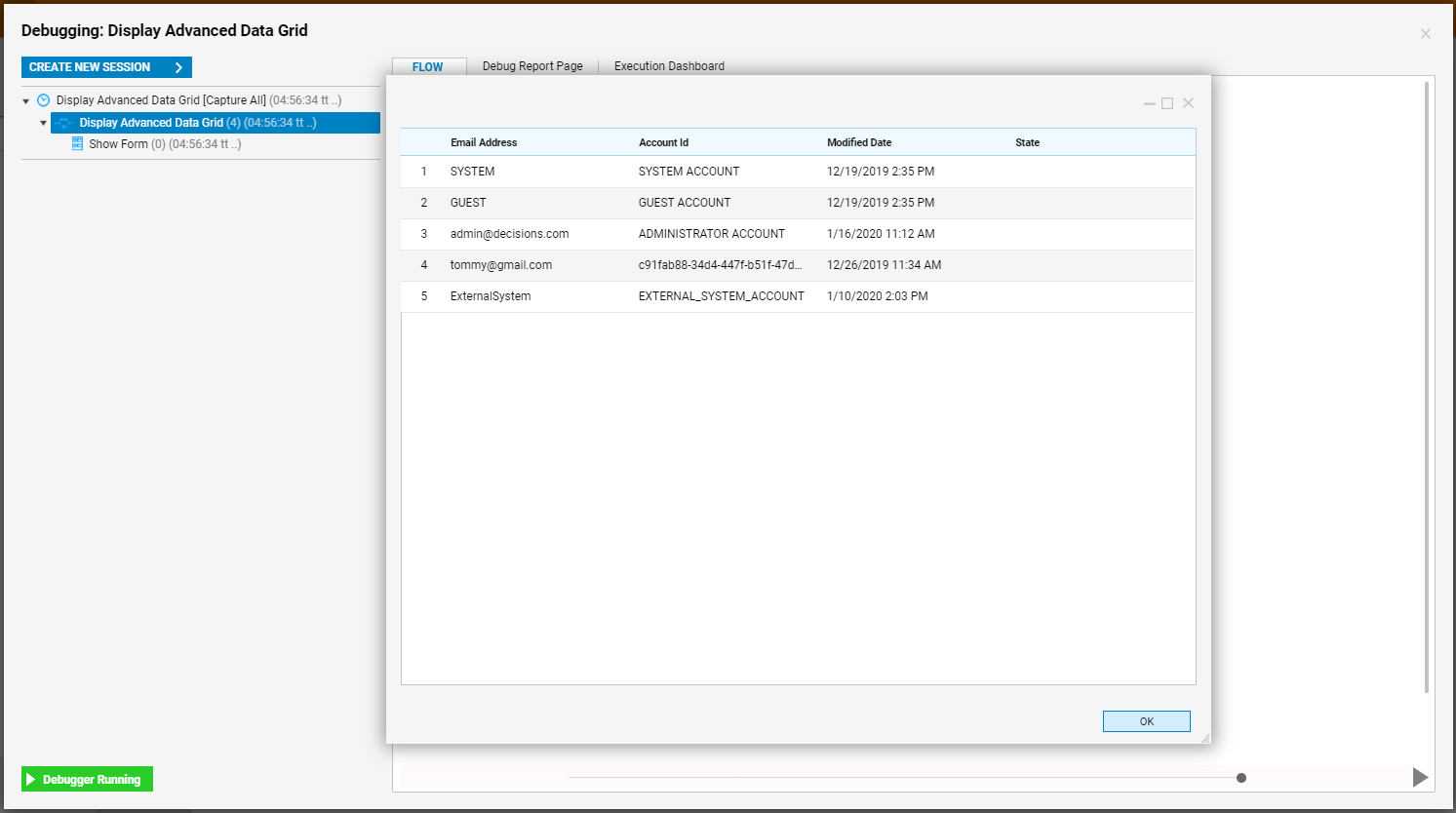Viewport: 1456px width, 813px height.
Task: Click the clock icon beside Capture All session
Action: (x=43, y=100)
